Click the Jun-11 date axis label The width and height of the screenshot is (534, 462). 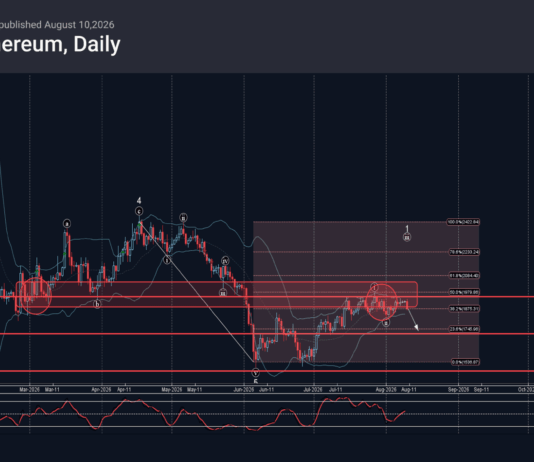coord(267,389)
